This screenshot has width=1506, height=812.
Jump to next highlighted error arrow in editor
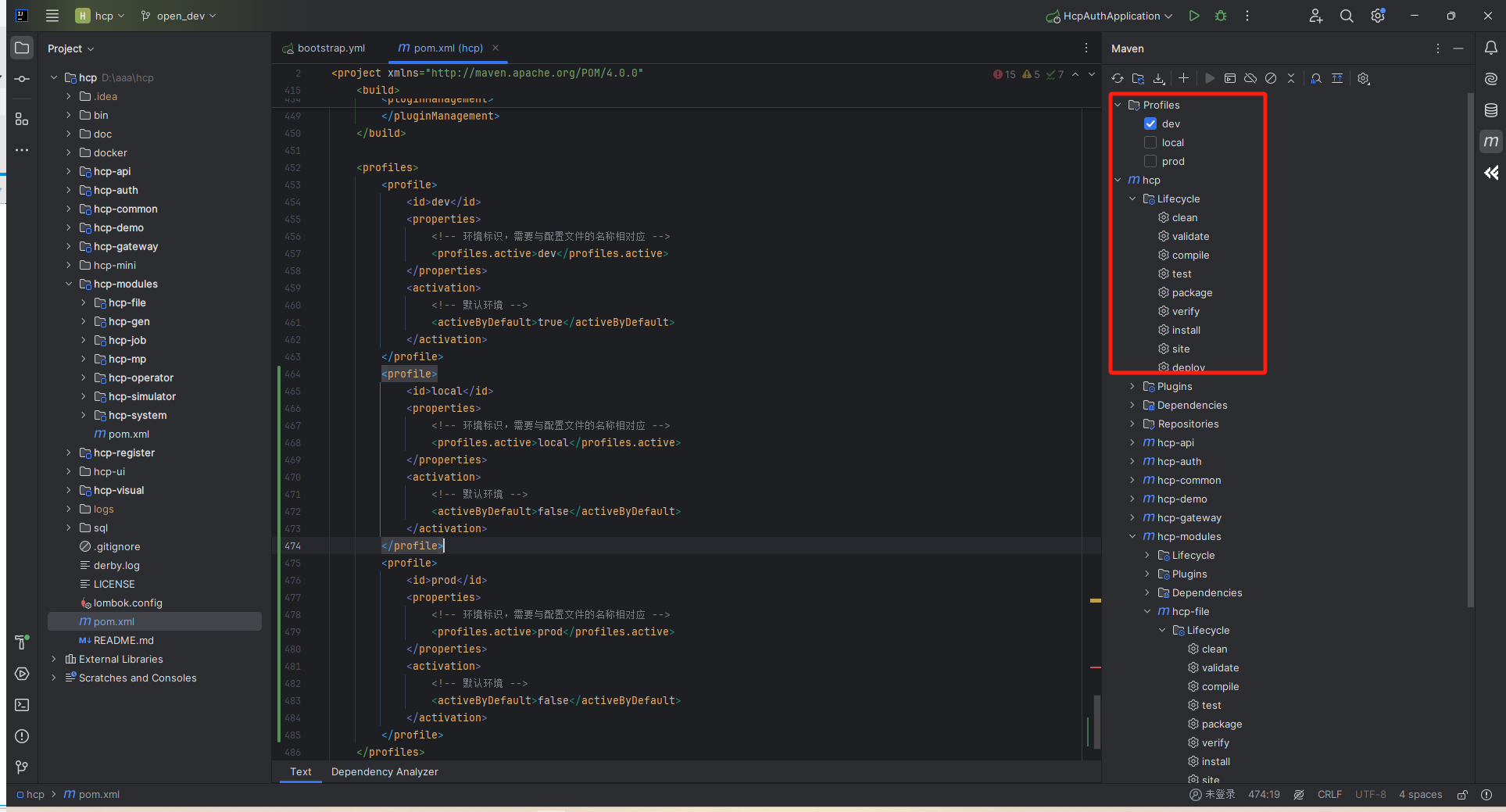tap(1092, 74)
